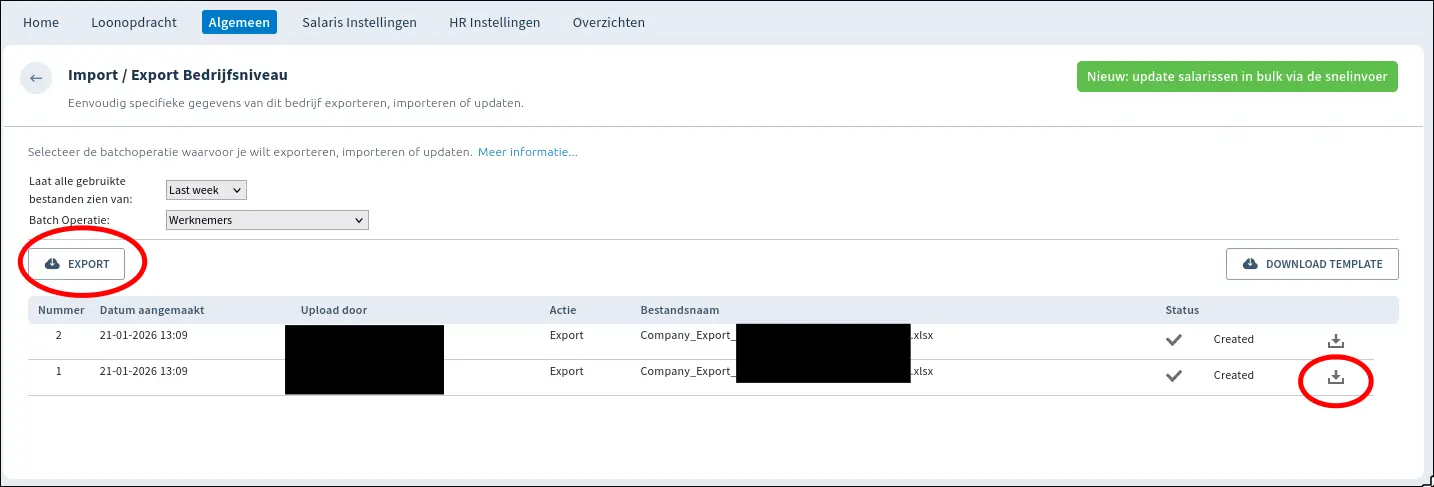This screenshot has height=487, width=1434.
Task: Navigate to the Overzichten tab
Action: [x=608, y=22]
